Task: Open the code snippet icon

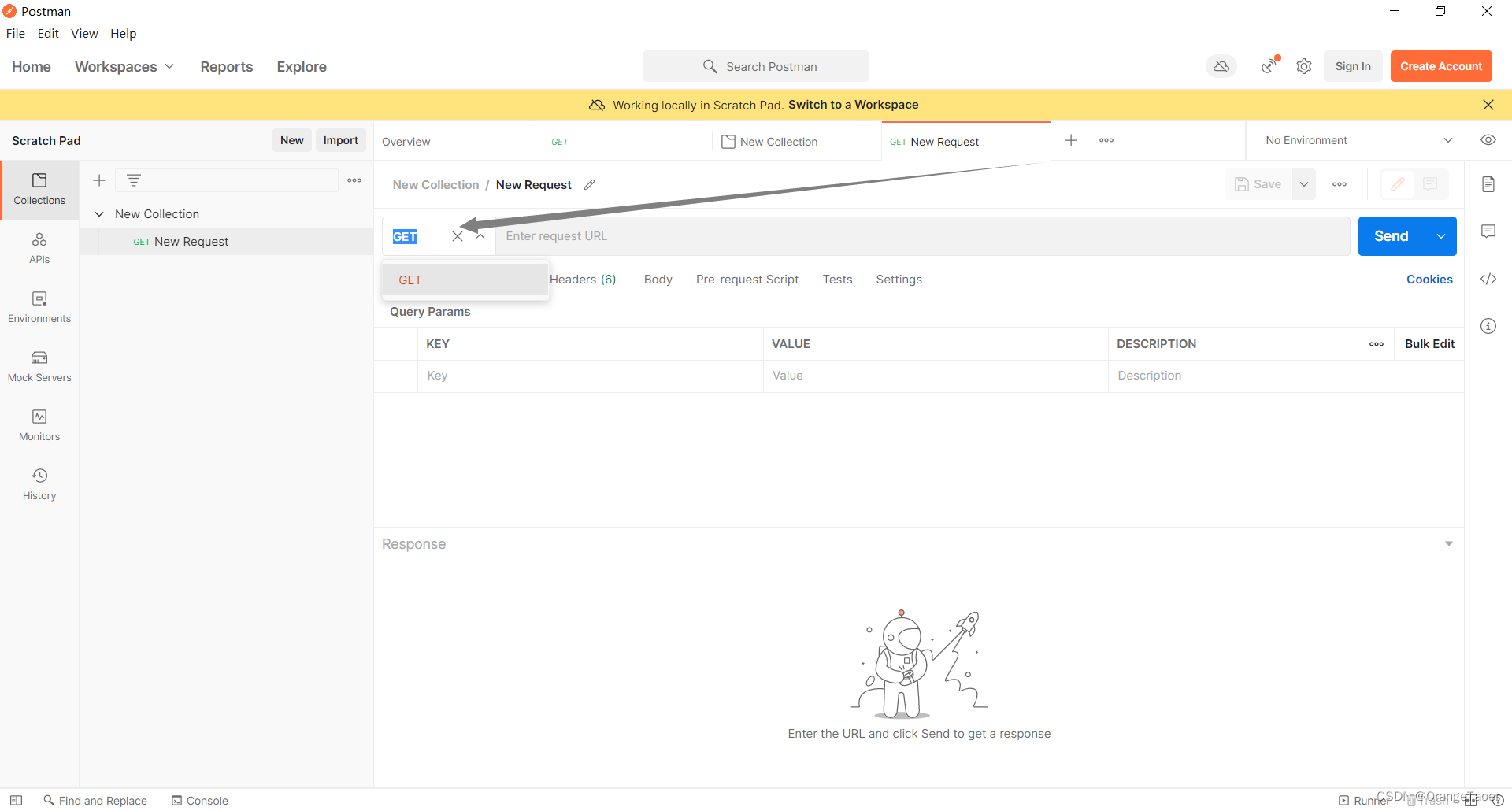Action: (1488, 279)
